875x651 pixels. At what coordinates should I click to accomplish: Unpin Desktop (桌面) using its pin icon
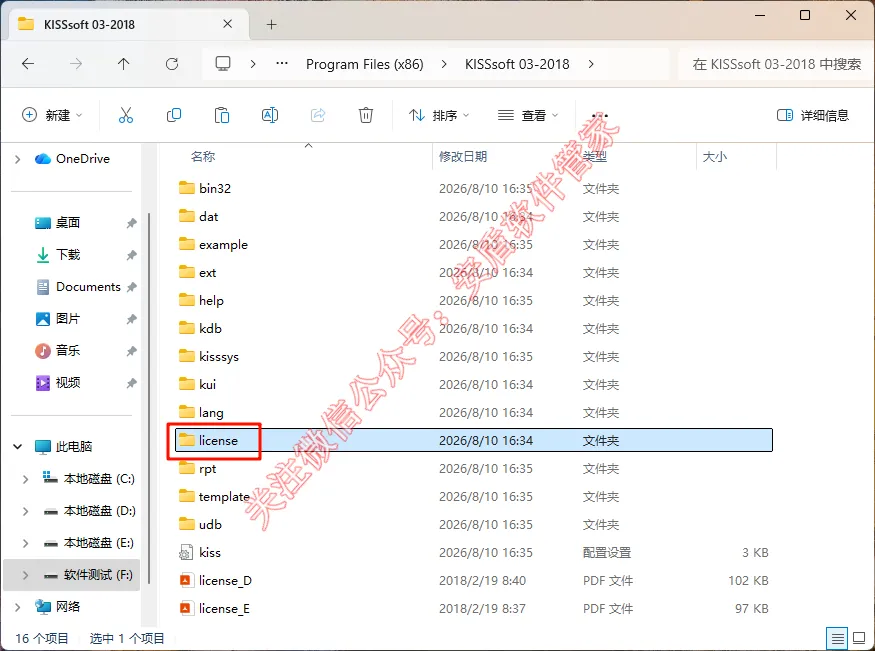tap(131, 223)
